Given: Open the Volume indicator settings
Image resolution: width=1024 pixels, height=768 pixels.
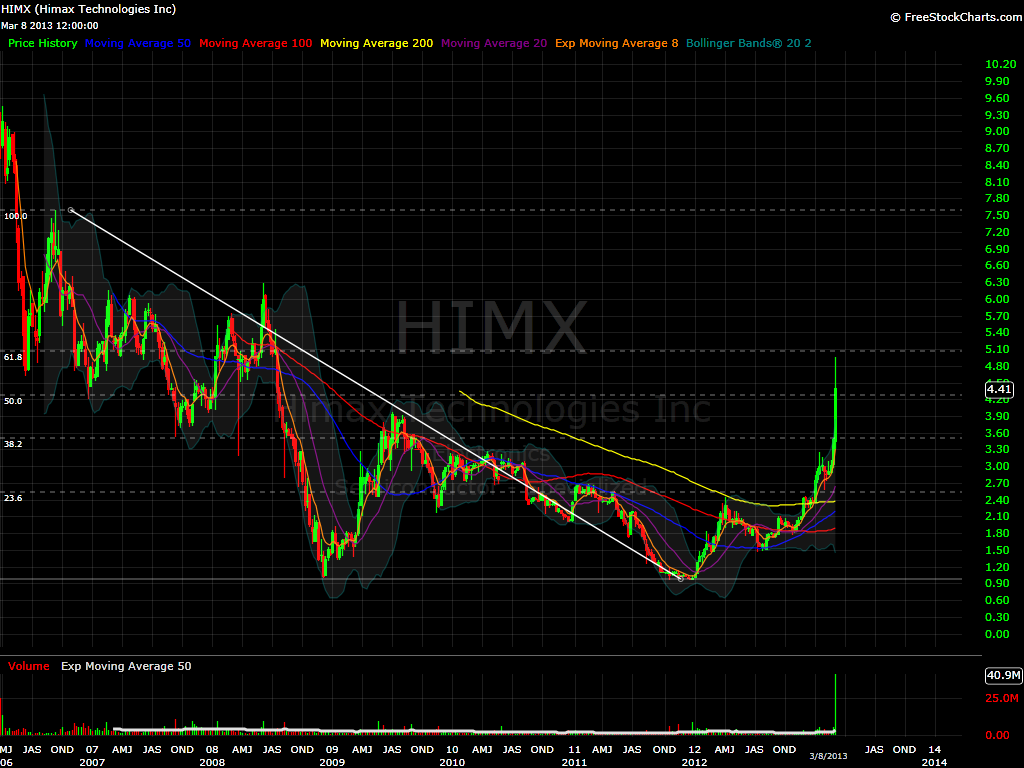Looking at the screenshot, I should [29, 665].
